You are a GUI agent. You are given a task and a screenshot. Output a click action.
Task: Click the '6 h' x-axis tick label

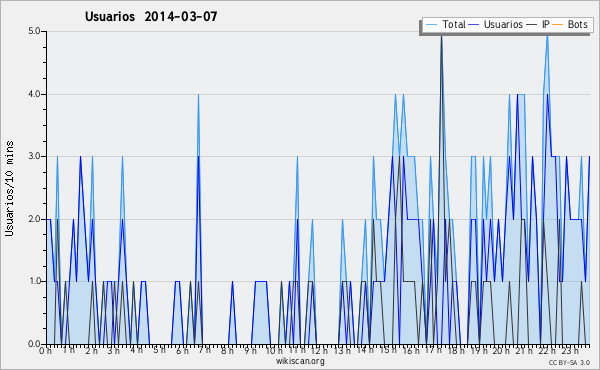click(x=182, y=350)
